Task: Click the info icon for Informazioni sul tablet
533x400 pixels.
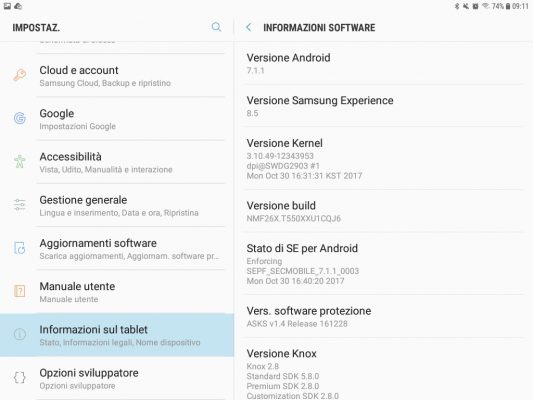Action: pyautogui.click(x=20, y=334)
